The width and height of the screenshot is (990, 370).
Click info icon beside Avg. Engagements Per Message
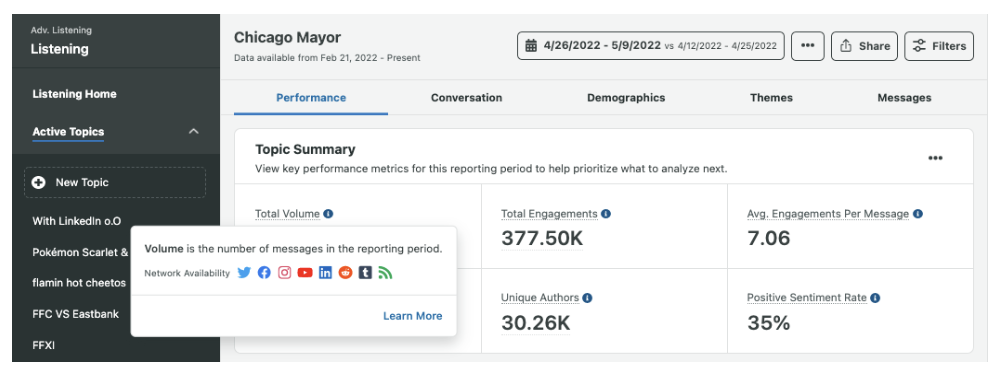(918, 214)
